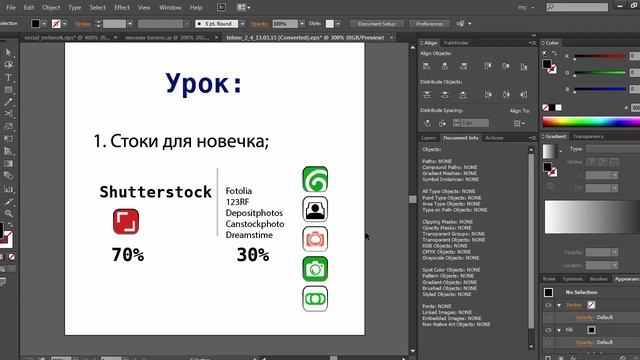Screen dimensions: 640x360
Task: Select the Column Graph tool
Action: (x=8, y=189)
